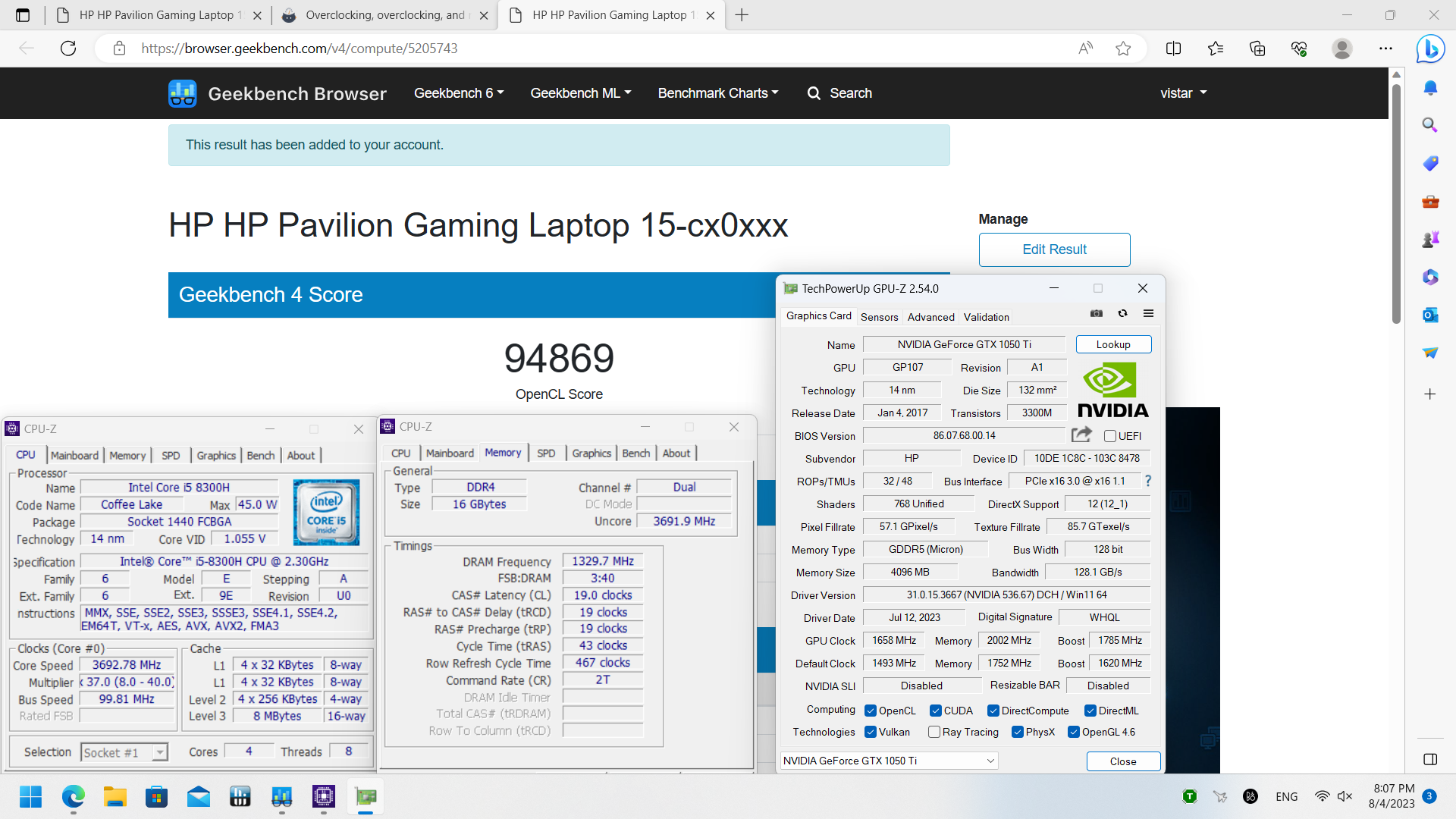Open browser split screen icon
The height and width of the screenshot is (819, 1456).
[x=1173, y=49]
